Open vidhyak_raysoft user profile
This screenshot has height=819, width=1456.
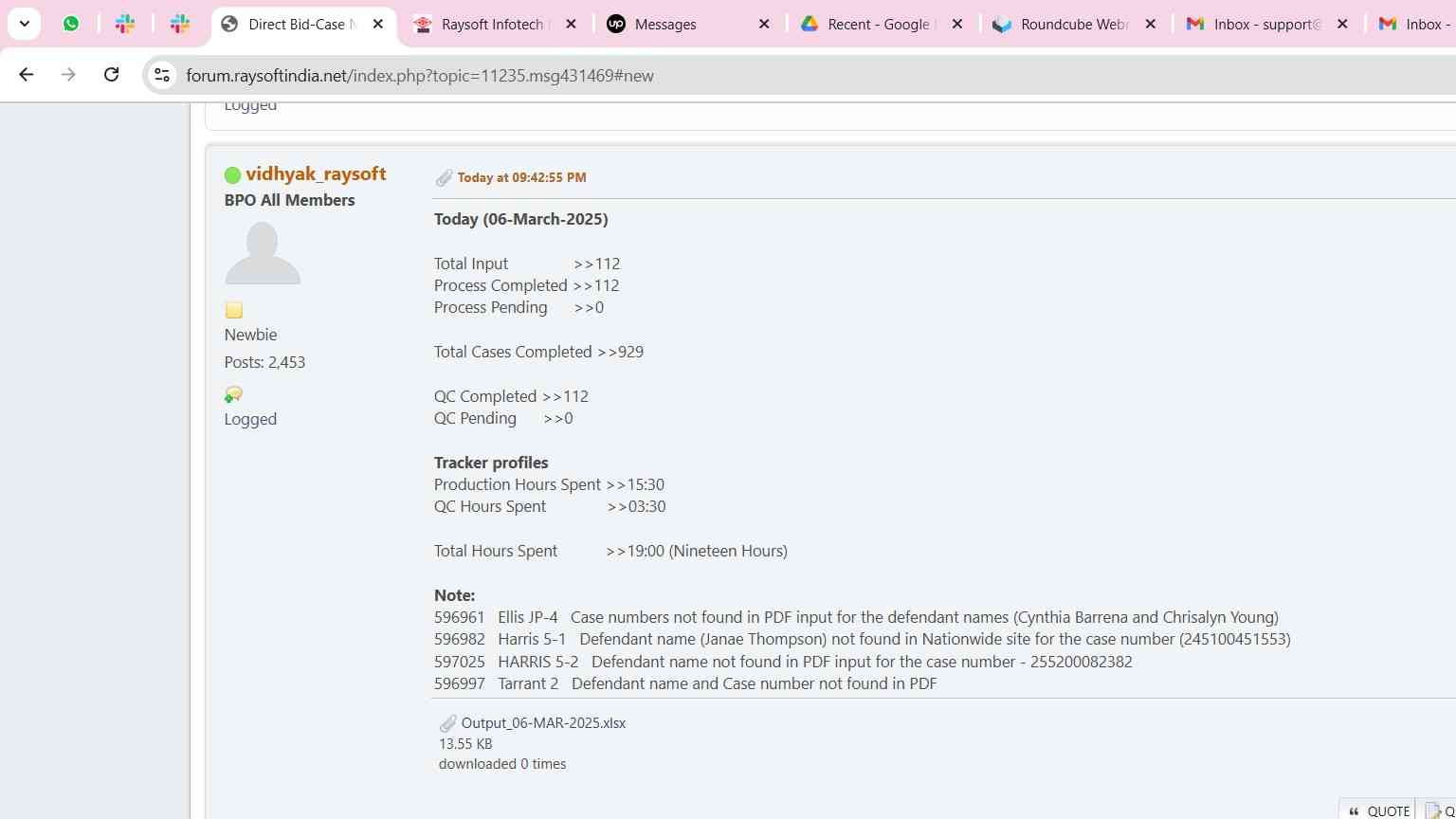coord(316,173)
